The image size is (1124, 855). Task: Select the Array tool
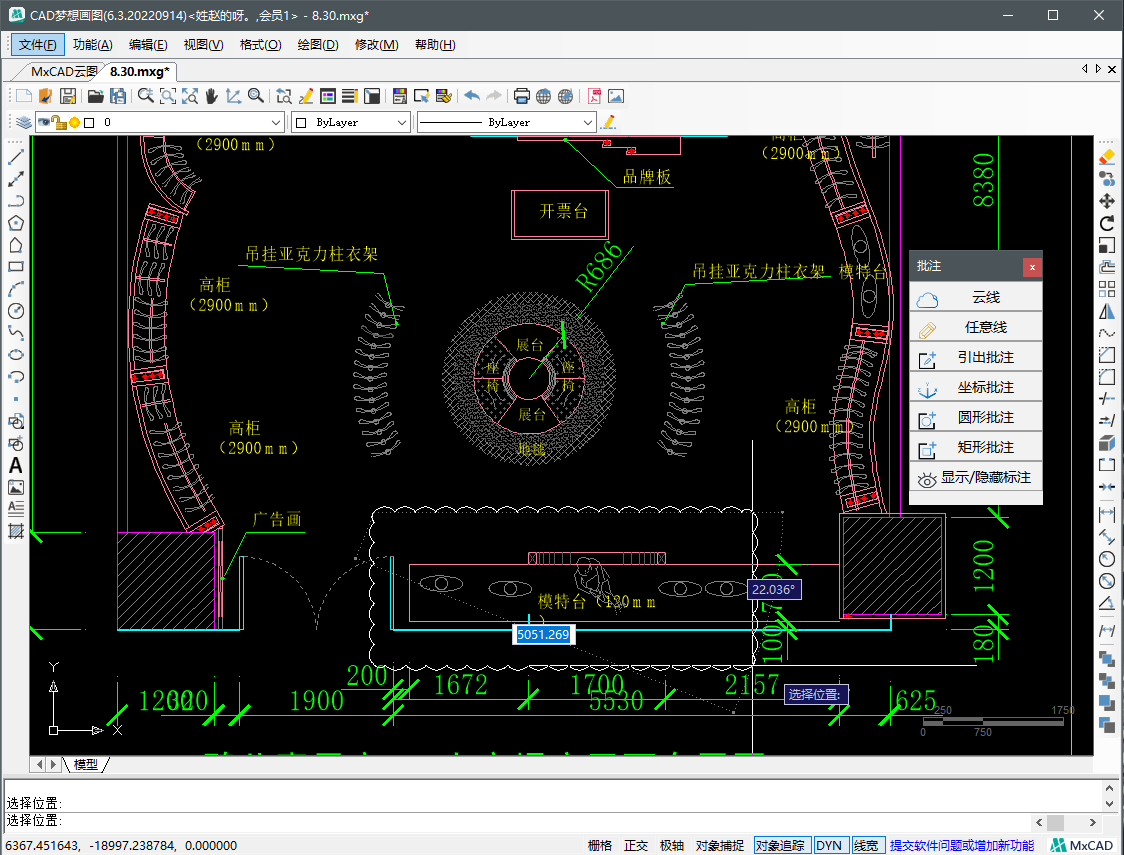(x=1107, y=289)
